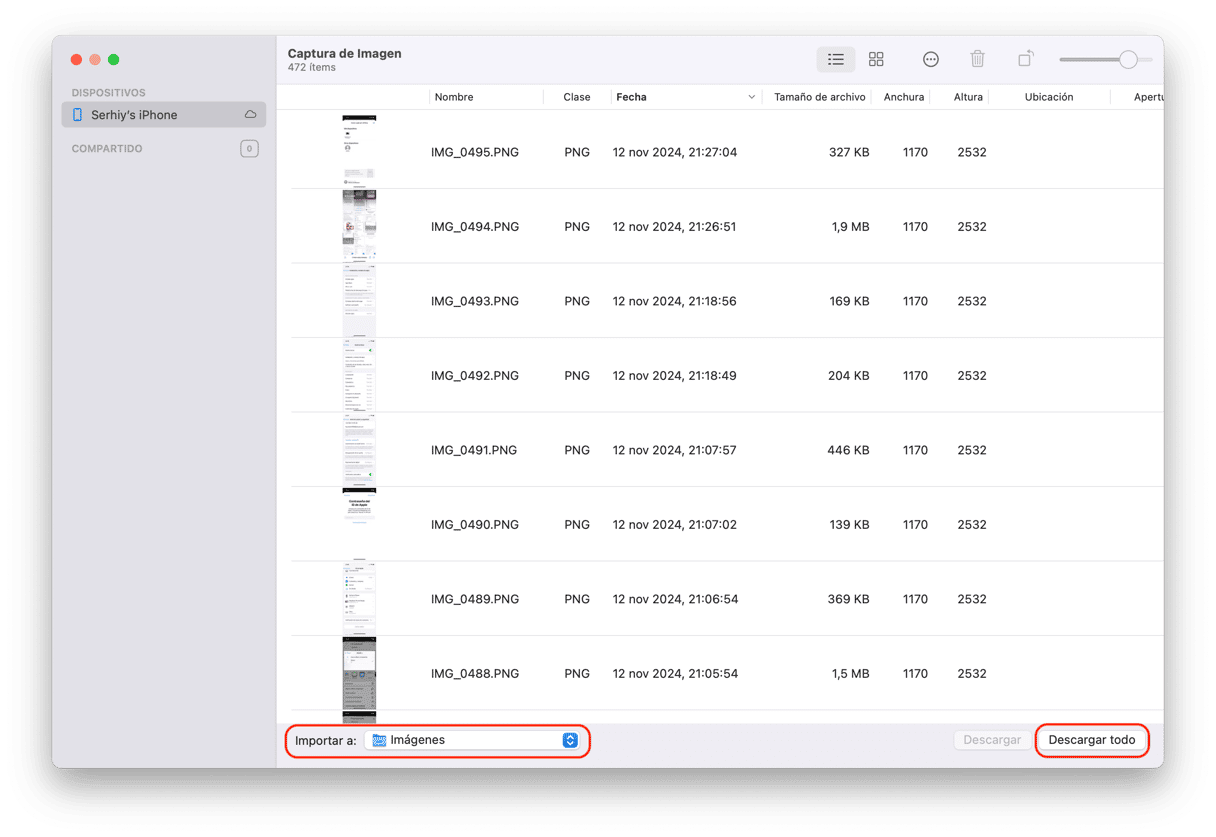Screen dimensions: 1216x837
Task: Click file size 1,9 MB
Action: [850, 227]
